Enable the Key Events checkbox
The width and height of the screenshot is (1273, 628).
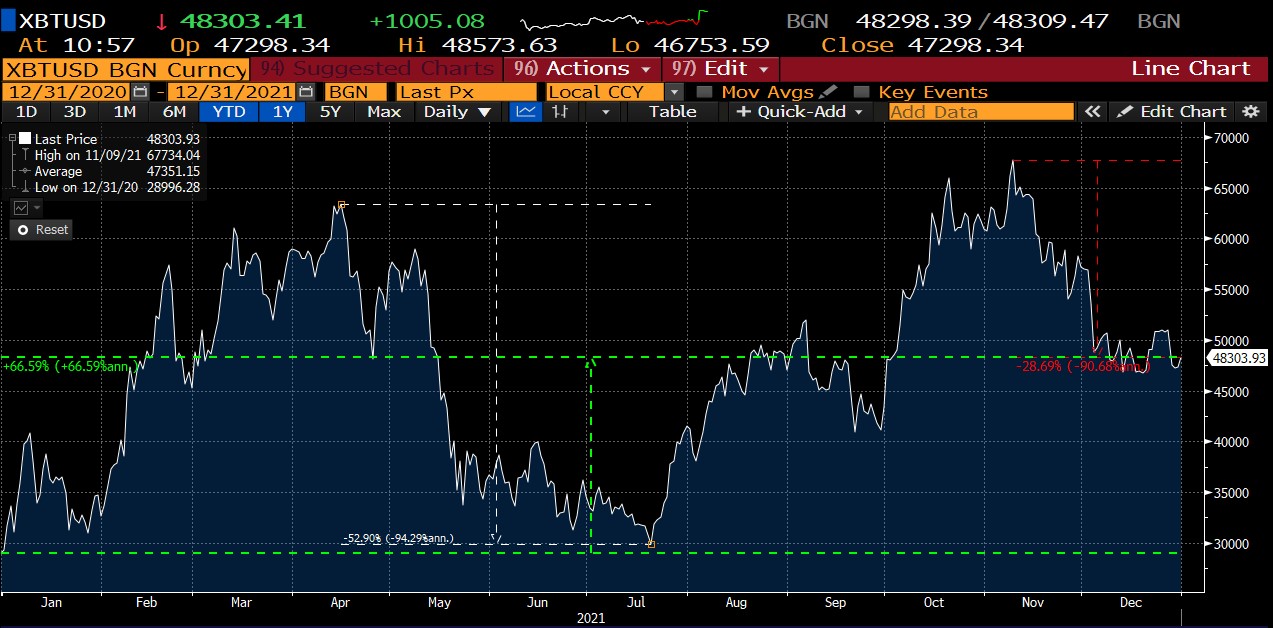861,92
